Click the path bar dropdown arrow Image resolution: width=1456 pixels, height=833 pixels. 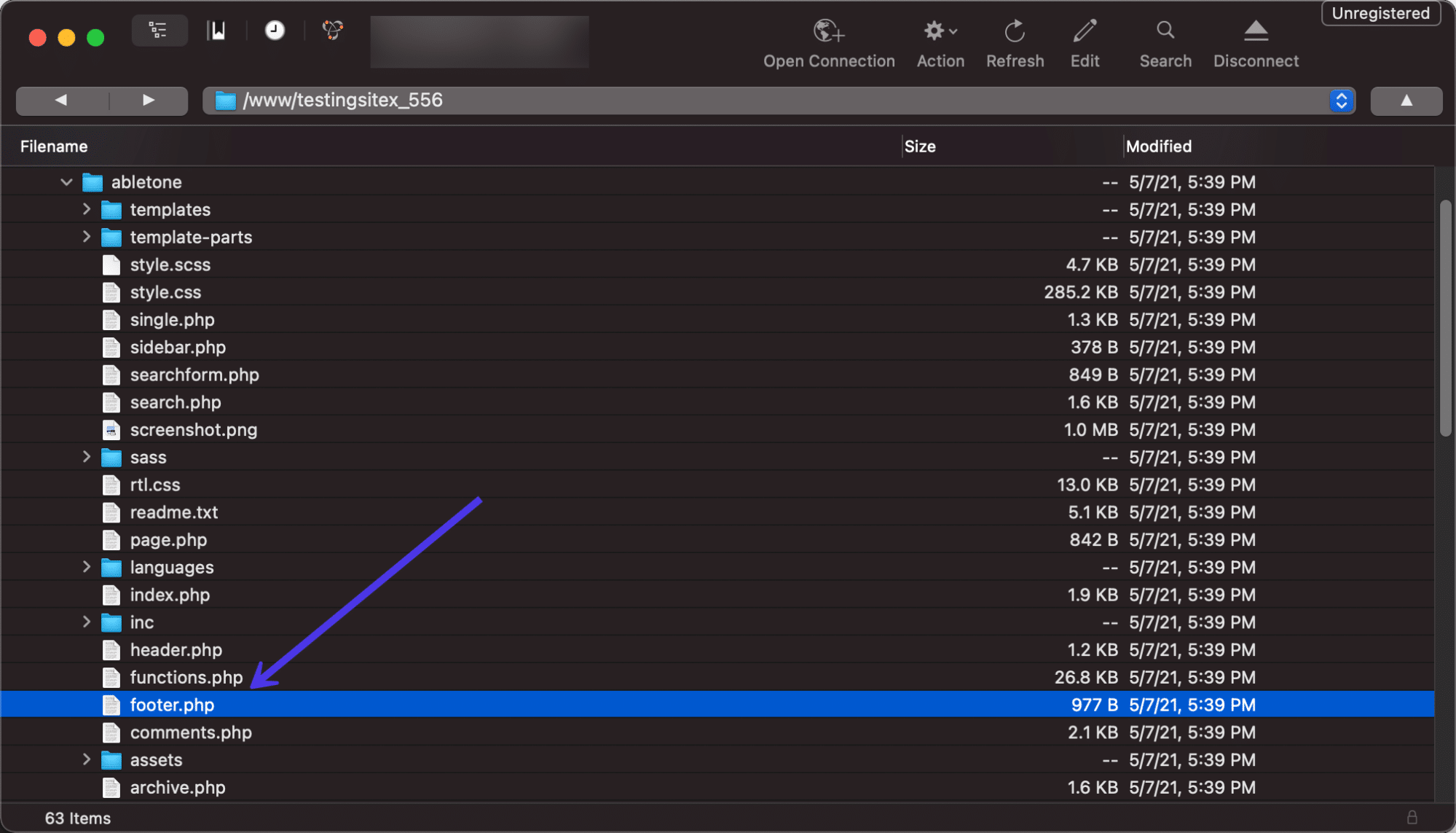(1342, 99)
